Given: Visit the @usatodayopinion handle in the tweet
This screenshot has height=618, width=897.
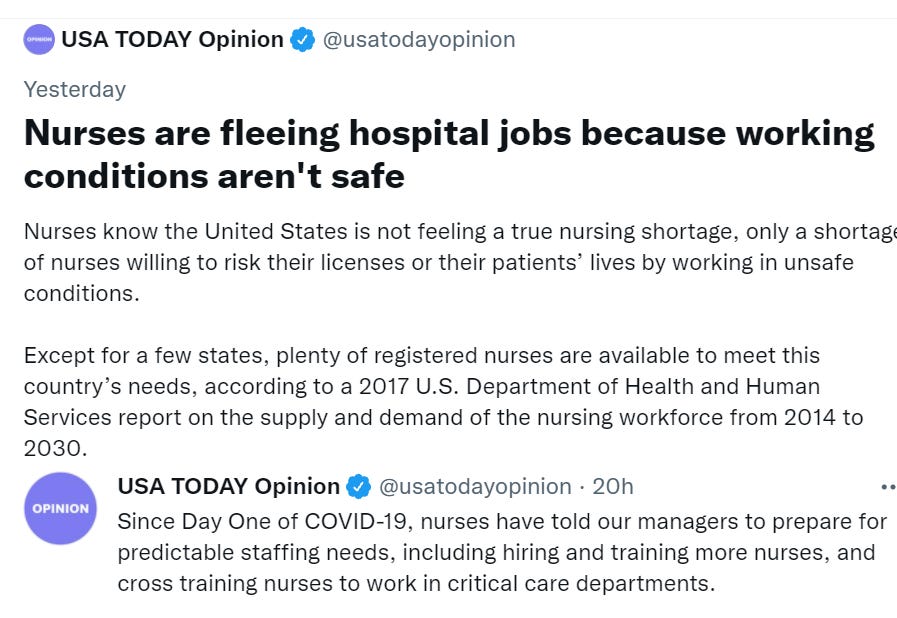Looking at the screenshot, I should pyautogui.click(x=475, y=486).
